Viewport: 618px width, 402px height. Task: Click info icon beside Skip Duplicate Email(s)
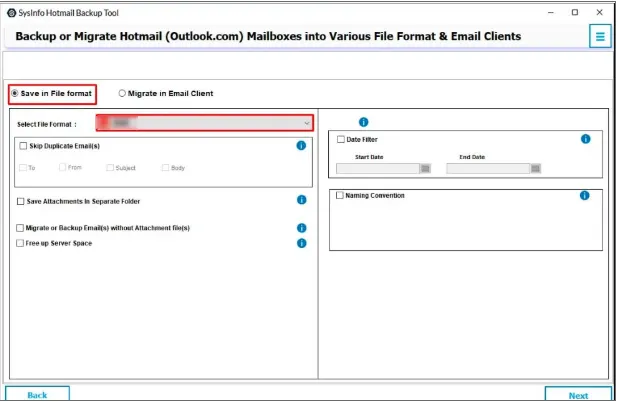[301, 145]
